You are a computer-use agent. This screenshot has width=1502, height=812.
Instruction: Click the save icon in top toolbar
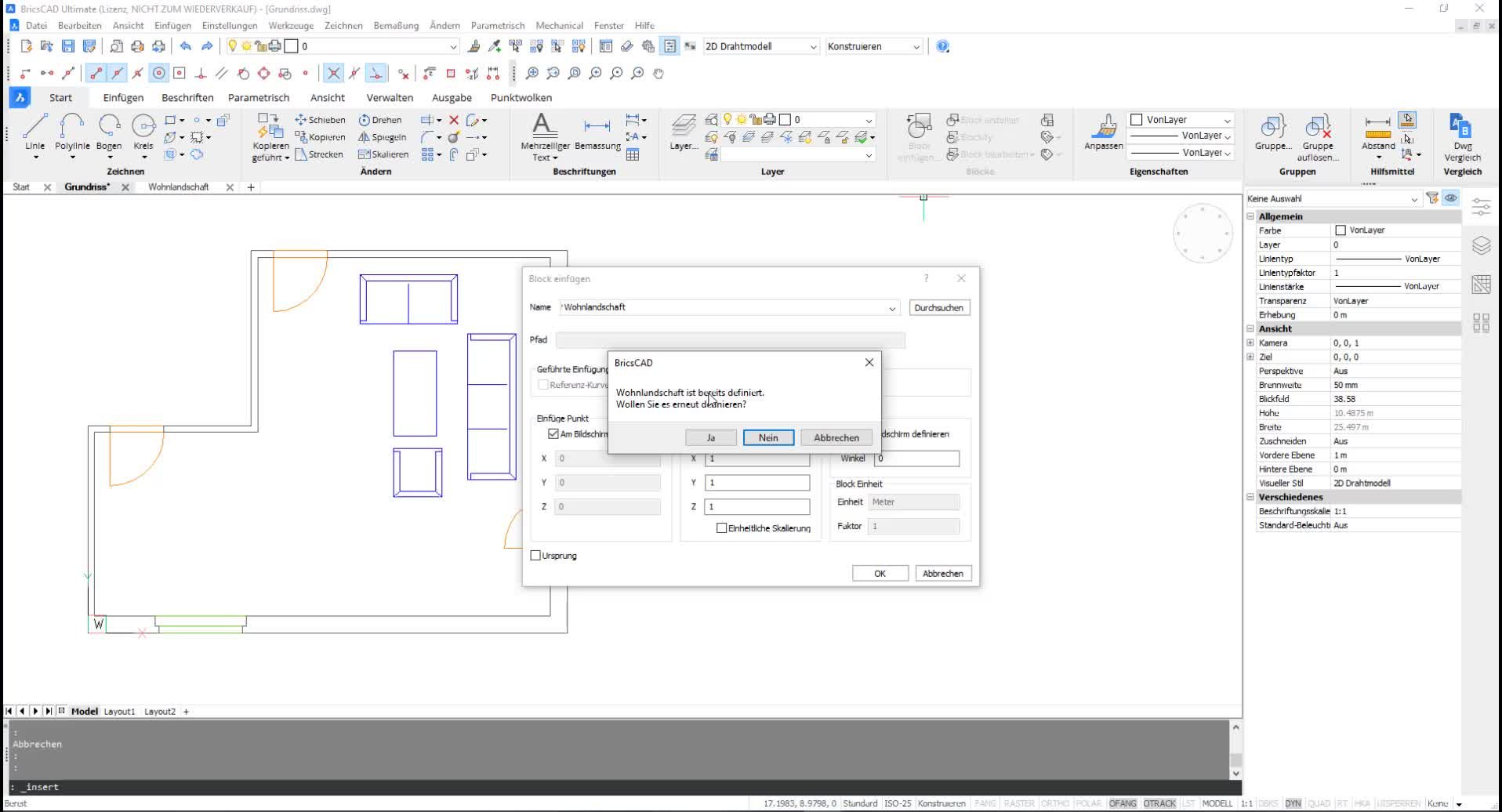click(68, 46)
